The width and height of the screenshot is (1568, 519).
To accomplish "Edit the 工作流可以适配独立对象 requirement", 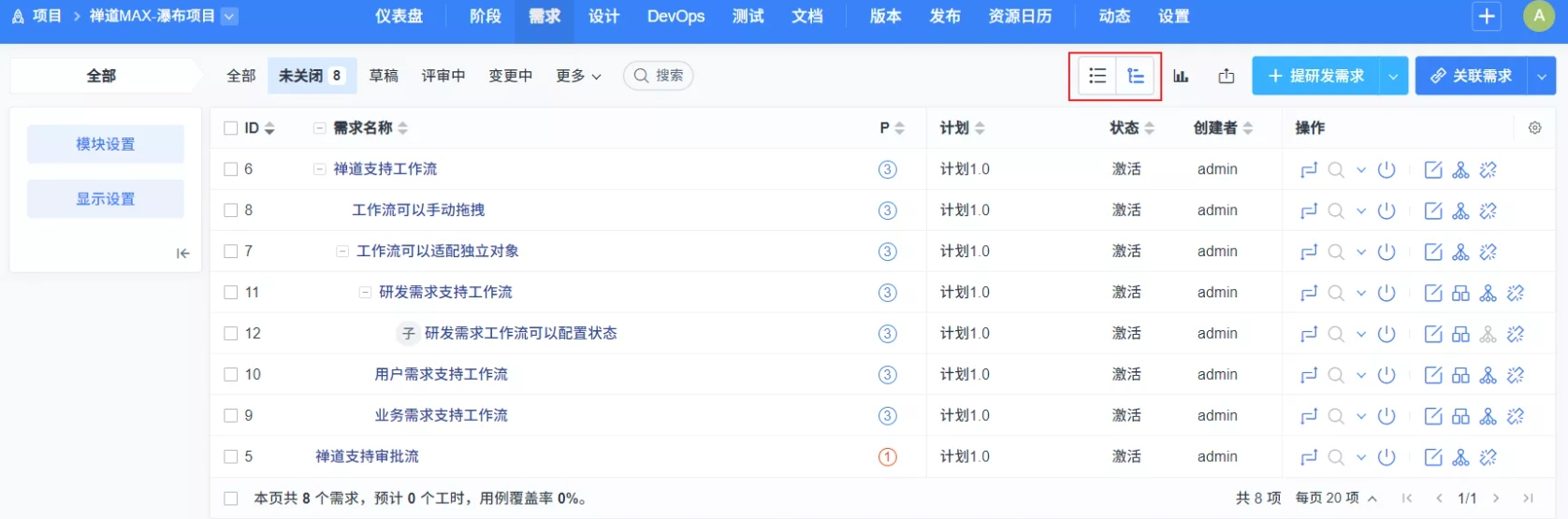I will coord(1433,252).
